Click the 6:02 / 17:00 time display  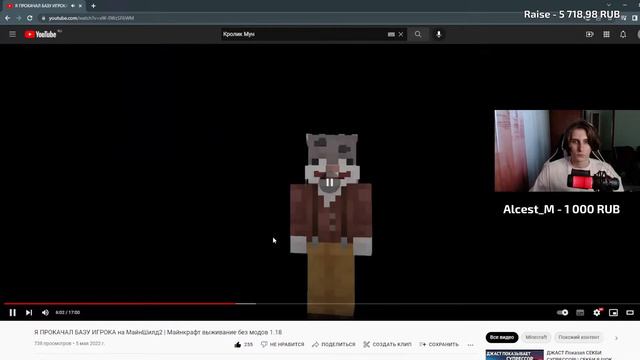pyautogui.click(x=68, y=313)
